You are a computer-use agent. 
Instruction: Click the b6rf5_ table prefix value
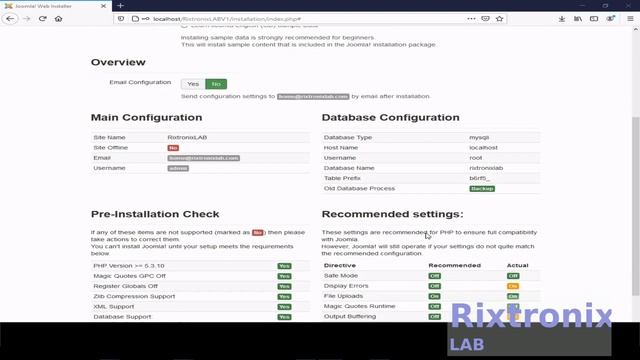479,178
